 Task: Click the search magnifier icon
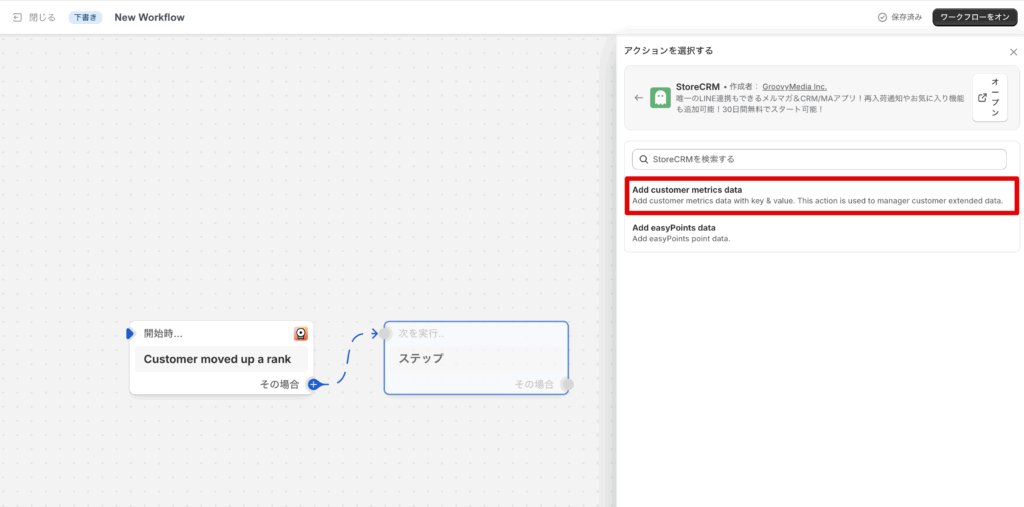pyautogui.click(x=644, y=159)
